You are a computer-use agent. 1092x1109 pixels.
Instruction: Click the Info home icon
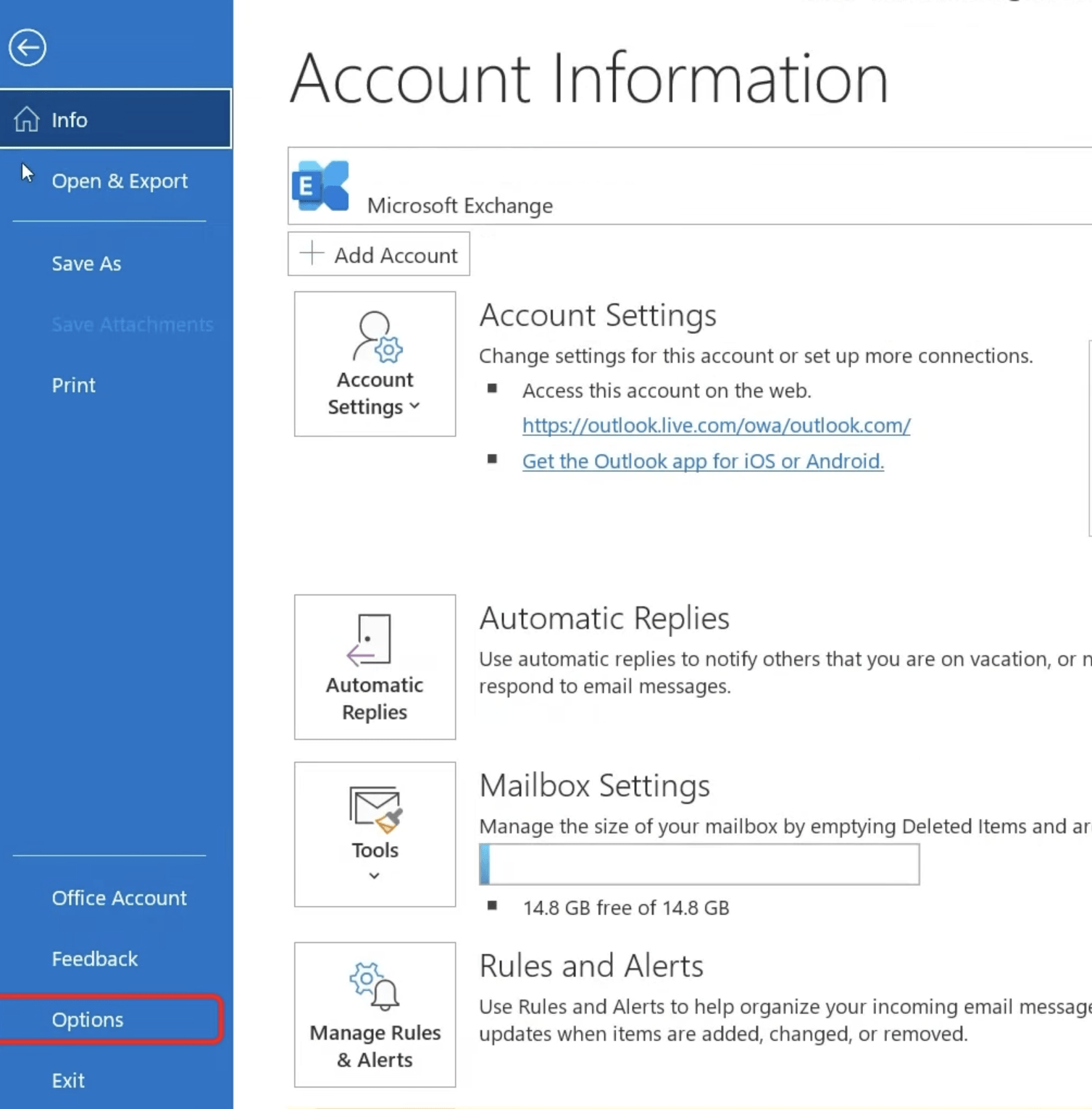click(27, 119)
